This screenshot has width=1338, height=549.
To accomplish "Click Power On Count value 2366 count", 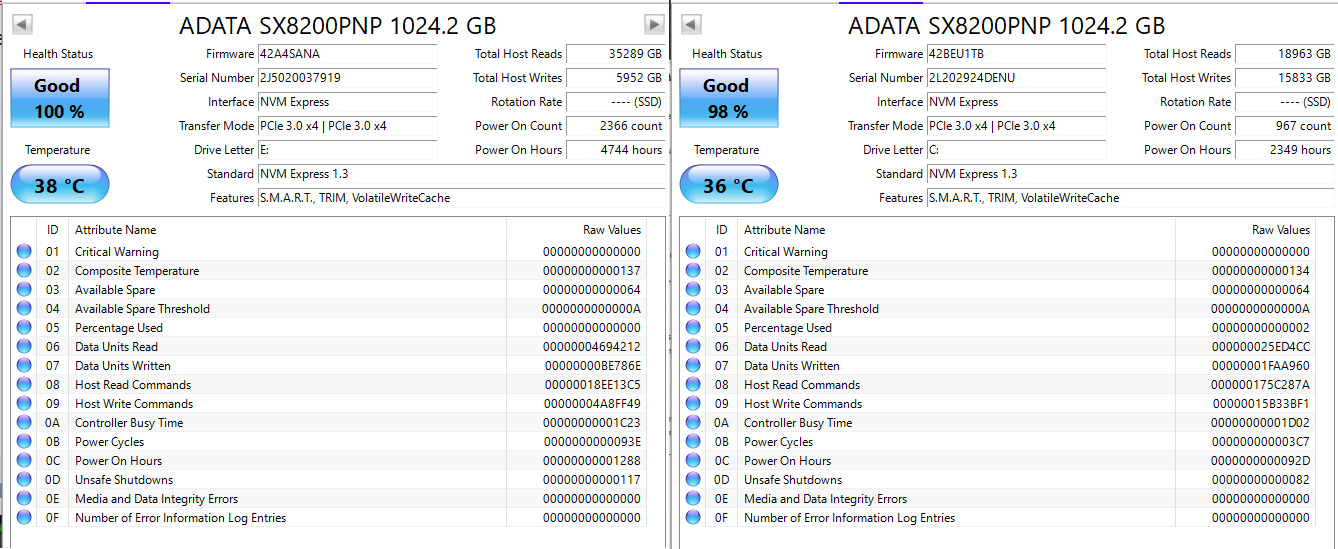I will (x=616, y=126).
